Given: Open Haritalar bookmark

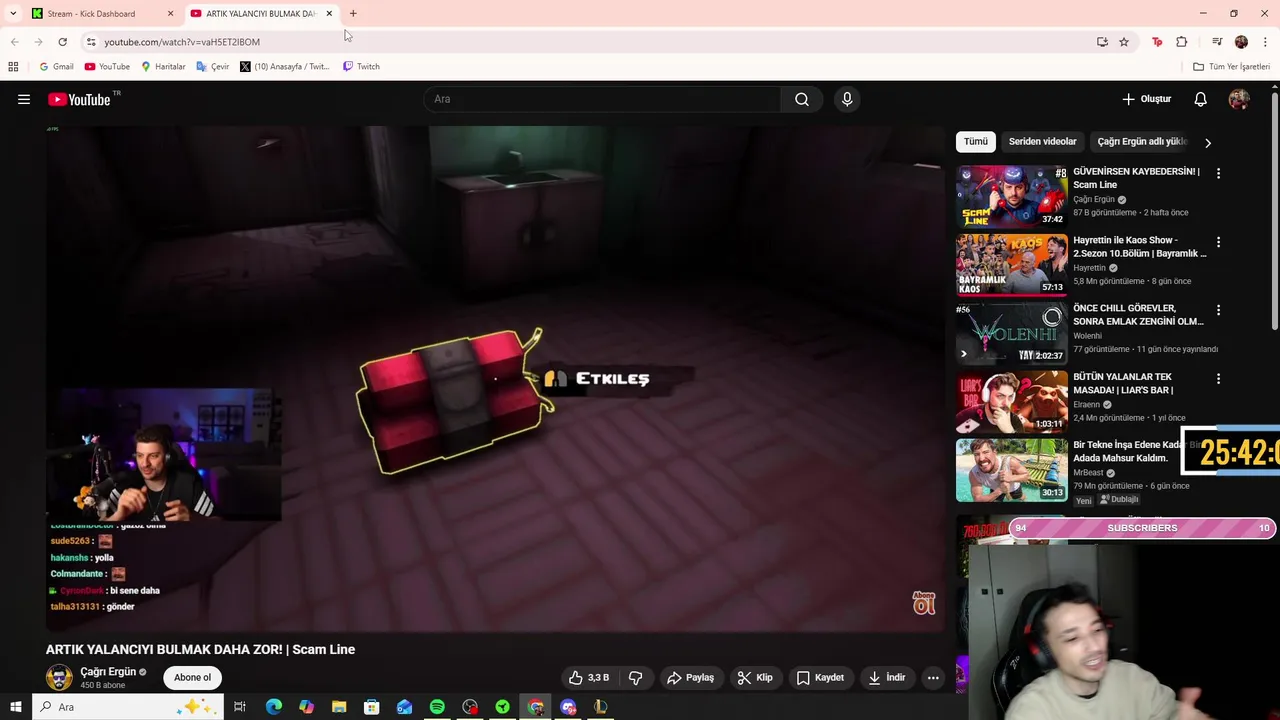Looking at the screenshot, I should [x=163, y=67].
